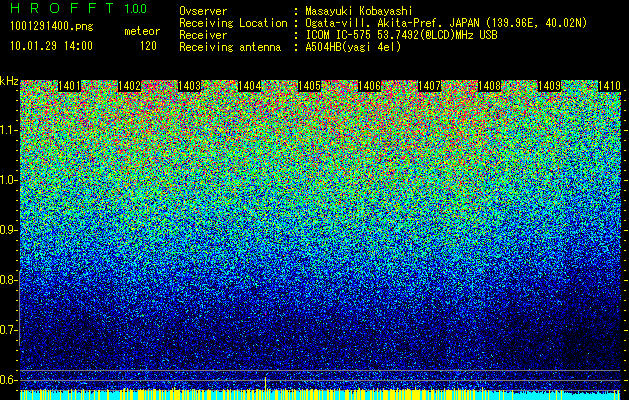Click the 1408 time marker
This screenshot has width=629, height=400.
pyautogui.click(x=489, y=86)
